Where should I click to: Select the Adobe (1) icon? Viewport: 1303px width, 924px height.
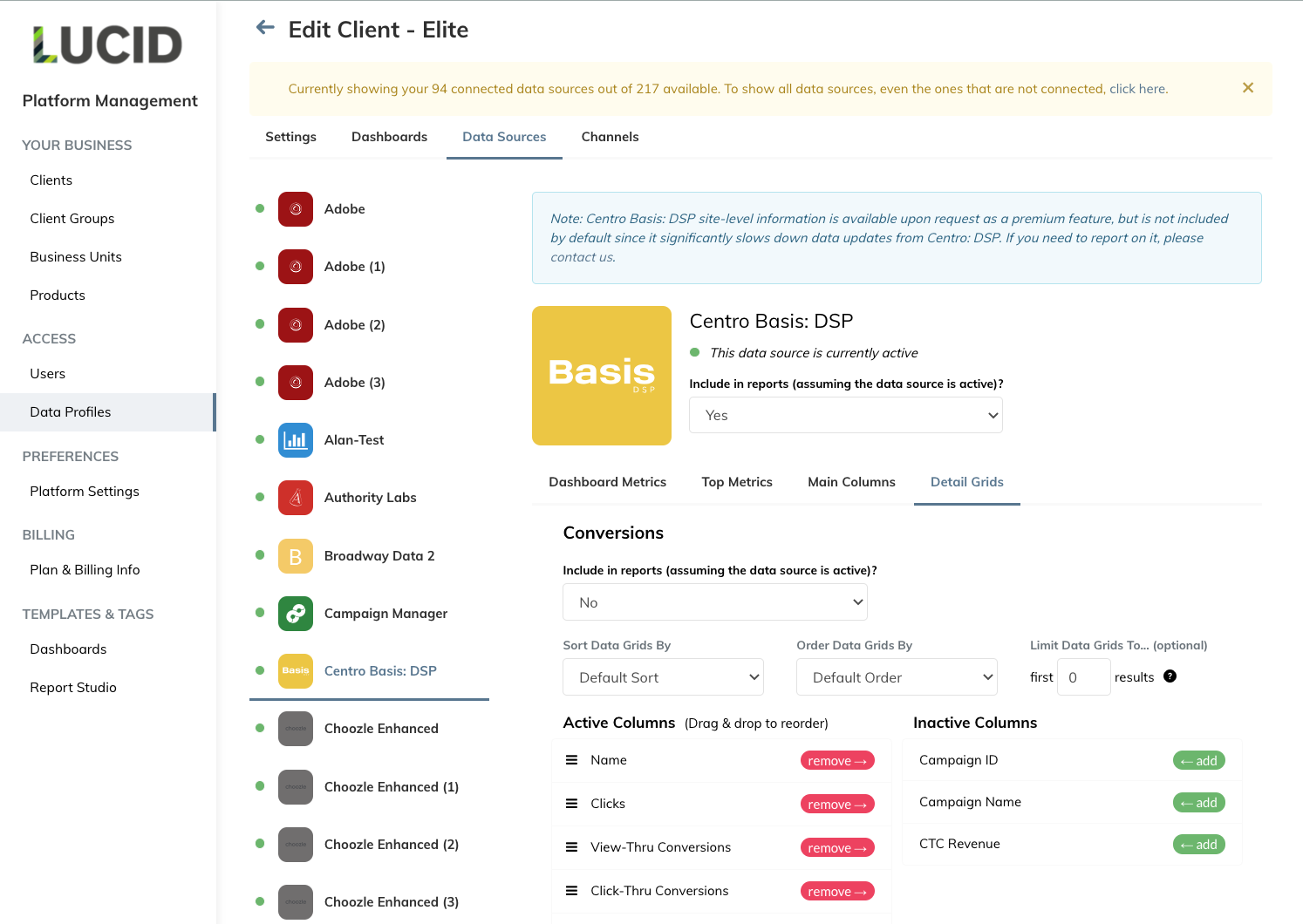(x=296, y=267)
